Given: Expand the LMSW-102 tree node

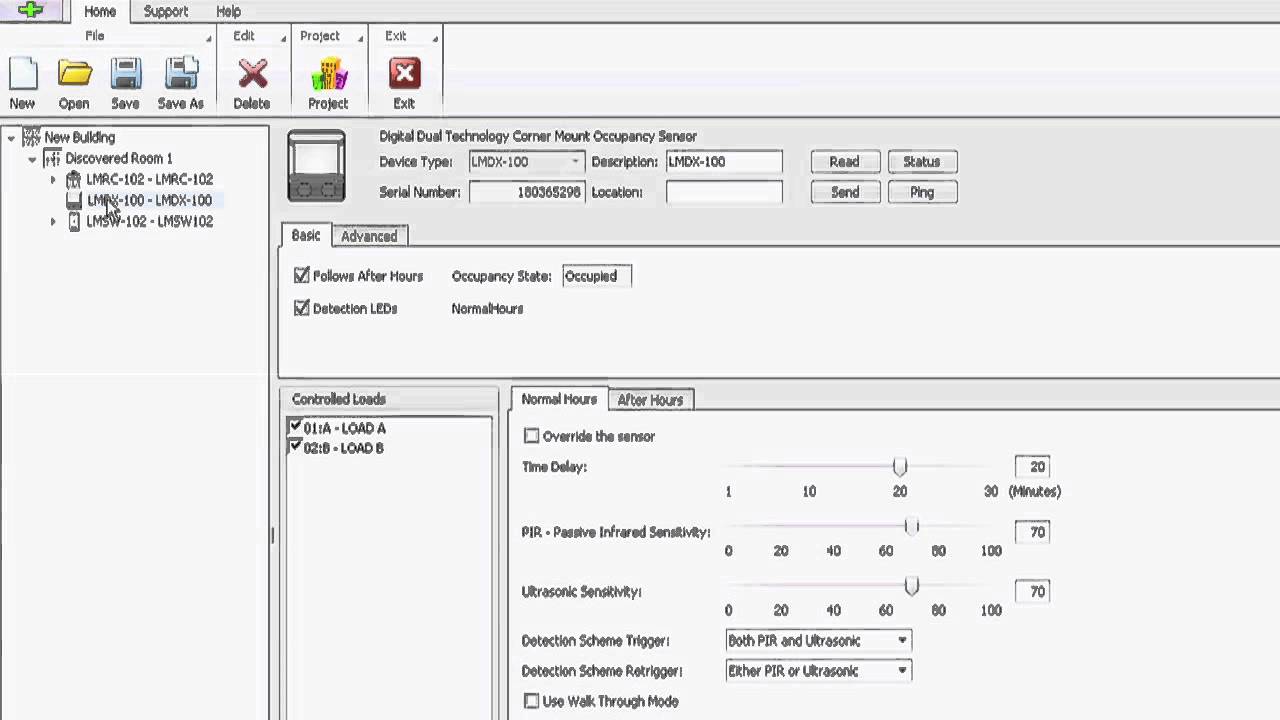Looking at the screenshot, I should coord(53,221).
